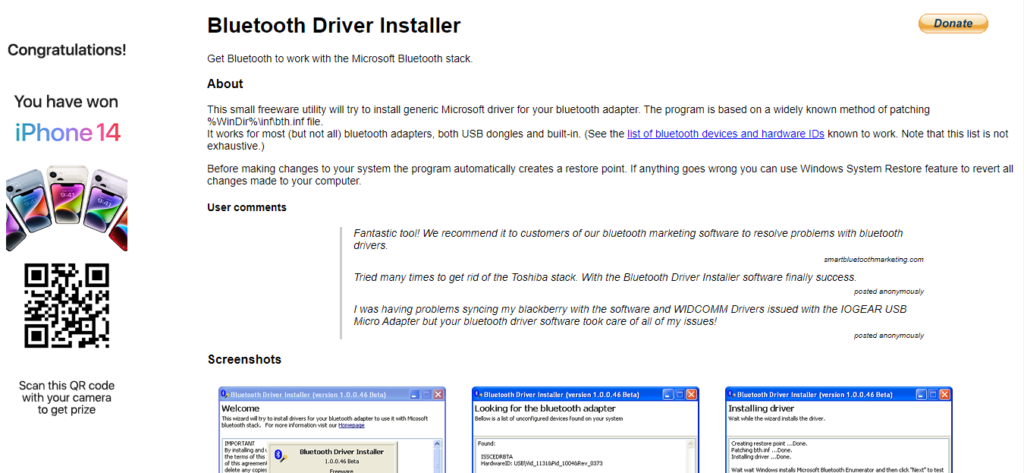Click the bluetooth title icon in the Installing driver screenshot
Image resolution: width=1024 pixels, height=473 pixels.
[x=731, y=395]
